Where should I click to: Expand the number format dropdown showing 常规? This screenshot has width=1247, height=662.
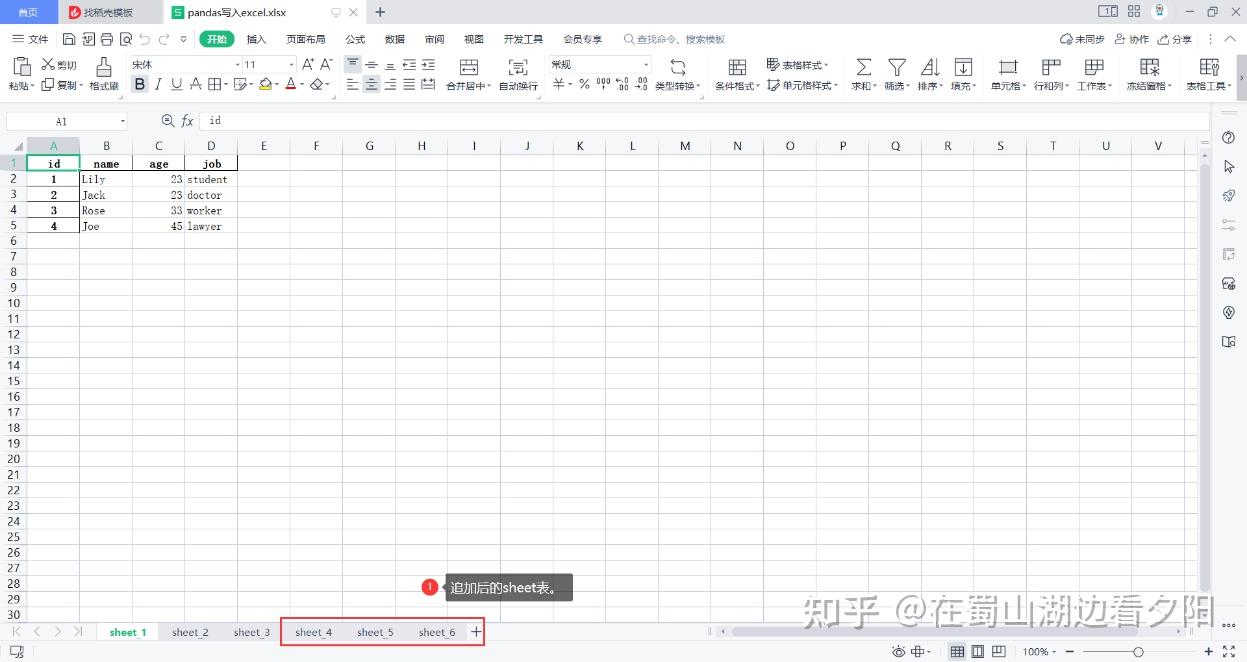coord(644,63)
